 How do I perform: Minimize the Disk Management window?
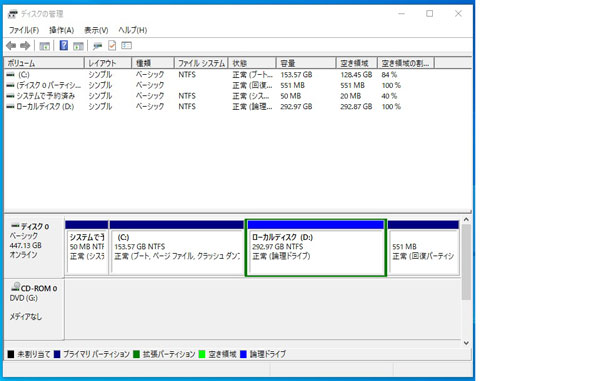click(x=401, y=14)
